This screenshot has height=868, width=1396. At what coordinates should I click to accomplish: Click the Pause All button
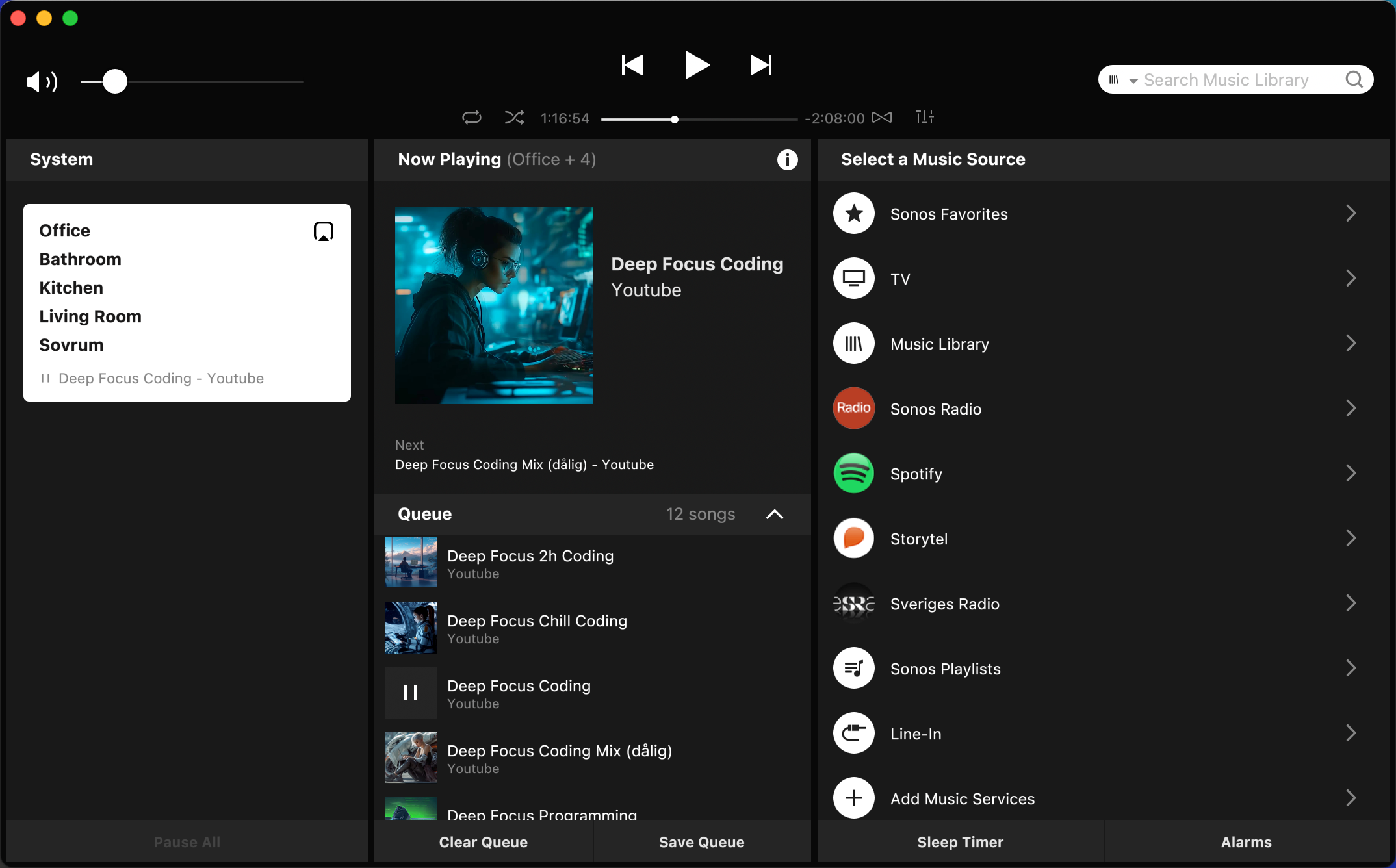point(187,842)
